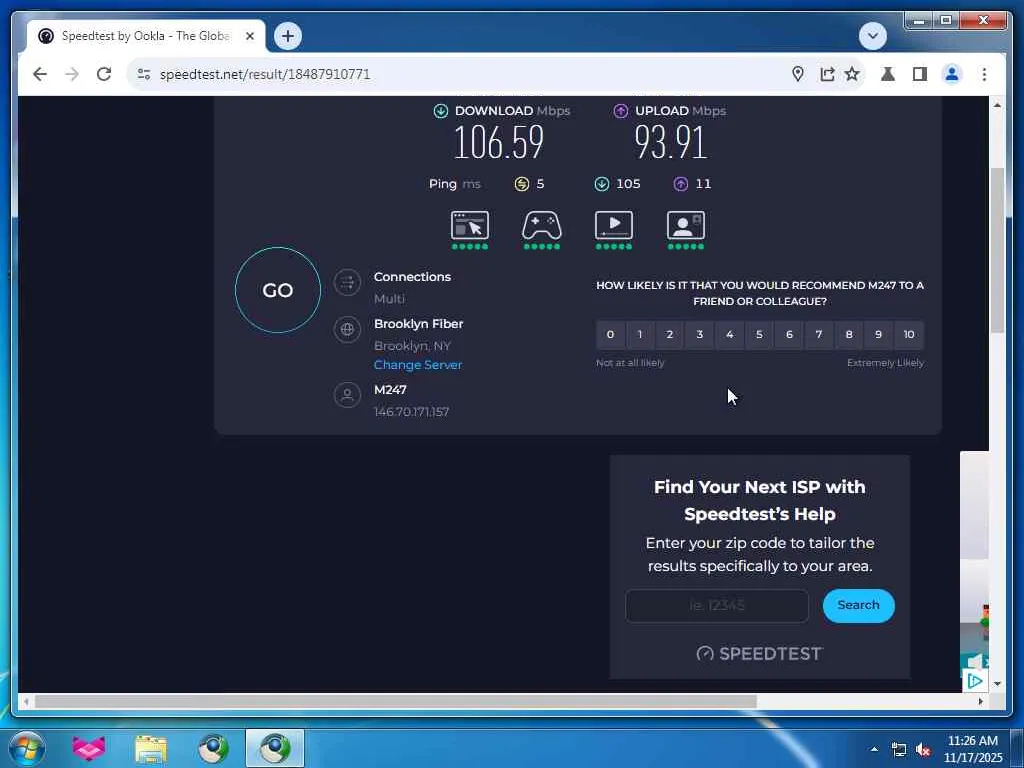Start a new test with GO
This screenshot has height=768, width=1024.
point(278,290)
